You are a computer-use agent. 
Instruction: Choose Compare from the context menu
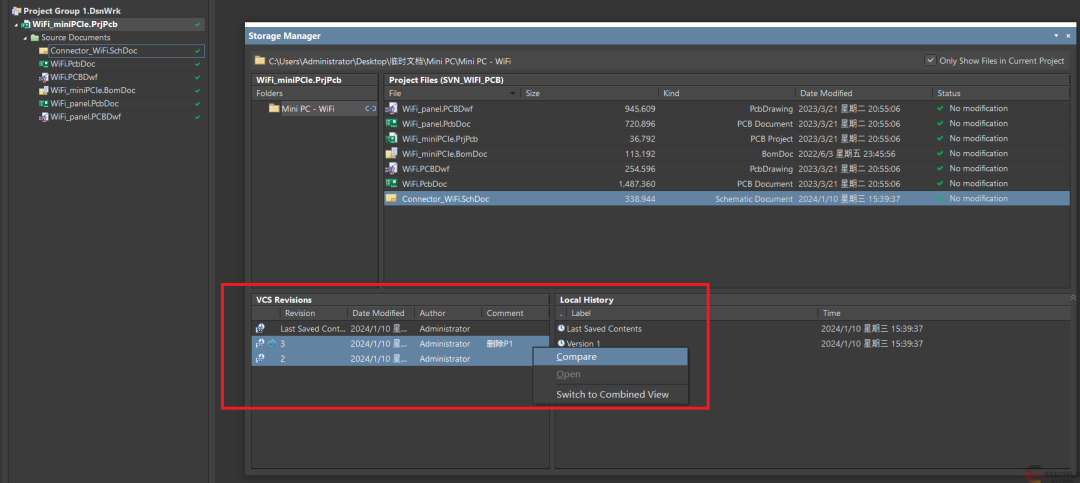pos(576,357)
